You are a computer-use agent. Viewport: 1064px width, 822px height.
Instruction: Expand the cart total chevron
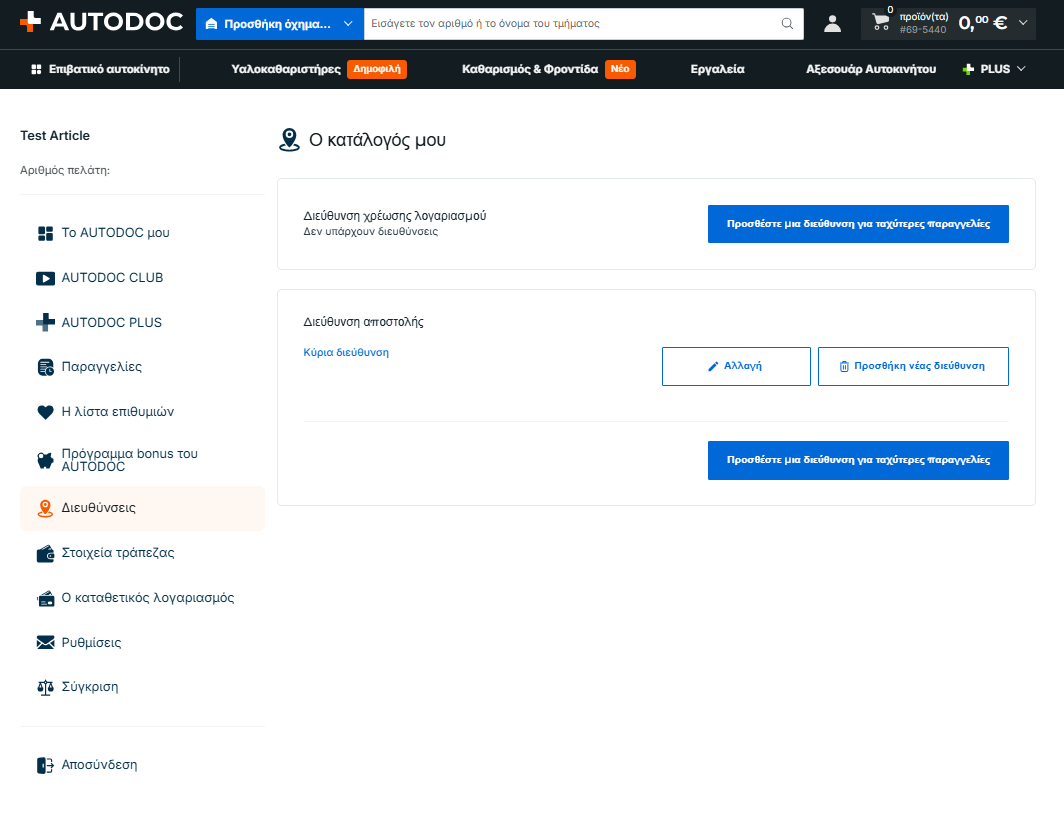click(x=1023, y=23)
